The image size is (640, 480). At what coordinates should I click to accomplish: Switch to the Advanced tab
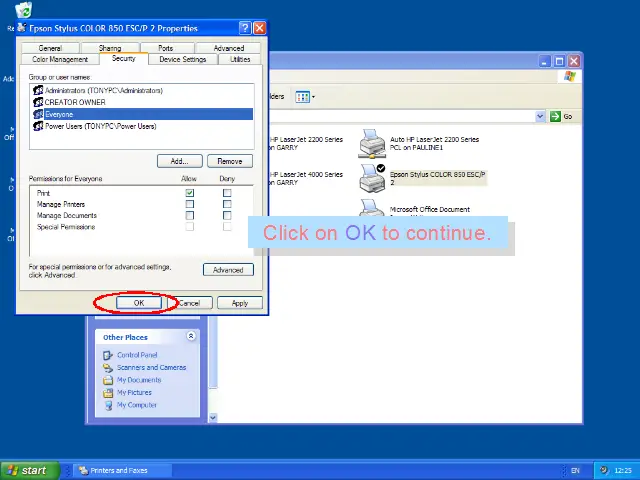point(229,48)
